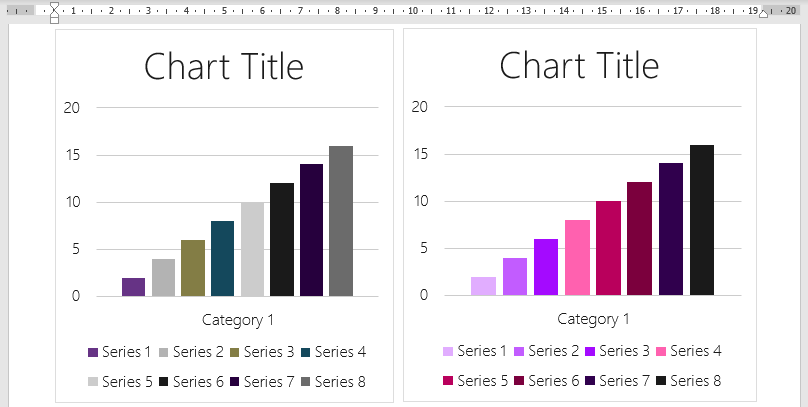The image size is (808, 407).
Task: Click Series 8 black bar in right chart
Action: (x=702, y=220)
